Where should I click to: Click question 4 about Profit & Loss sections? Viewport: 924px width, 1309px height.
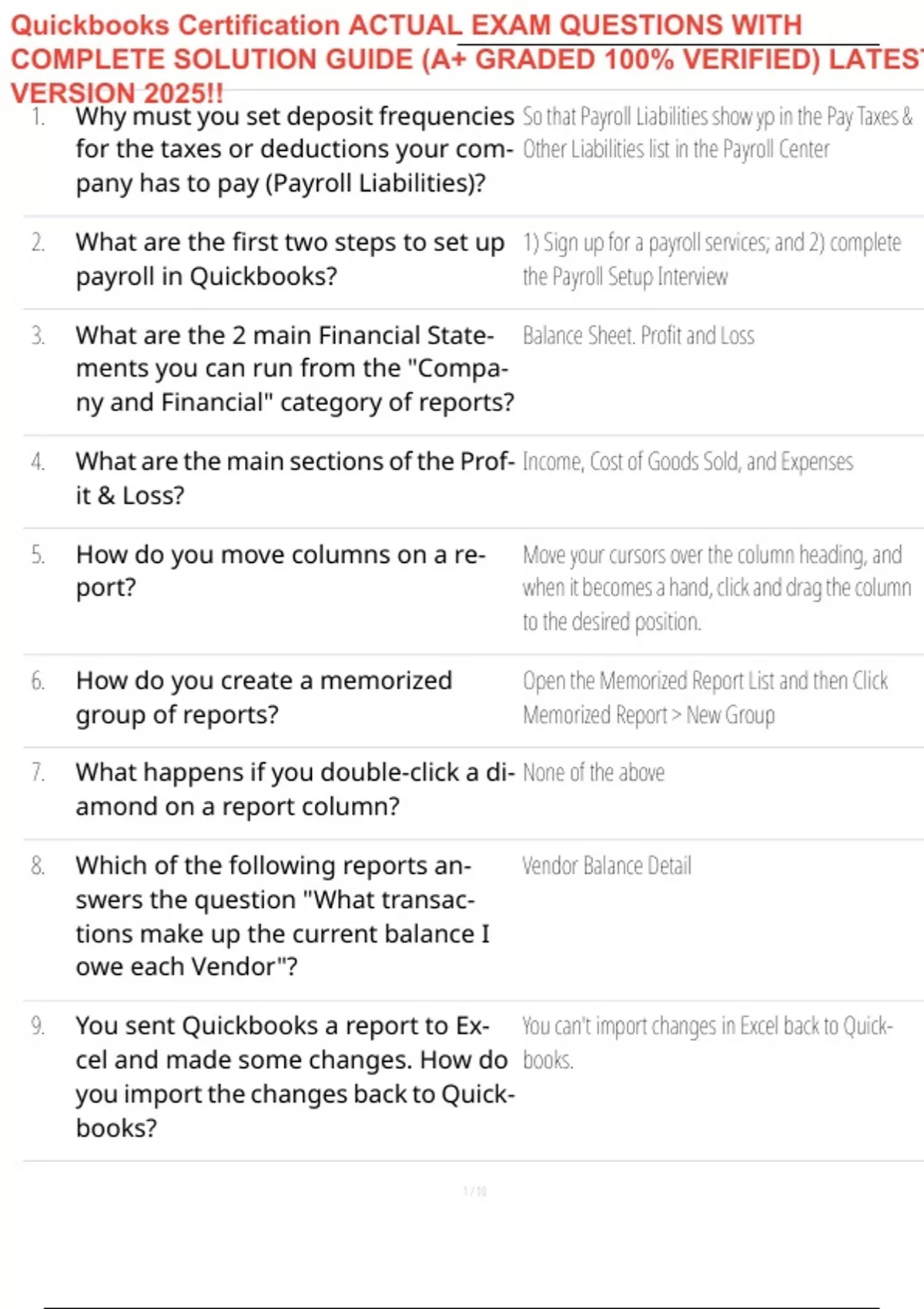[294, 478]
